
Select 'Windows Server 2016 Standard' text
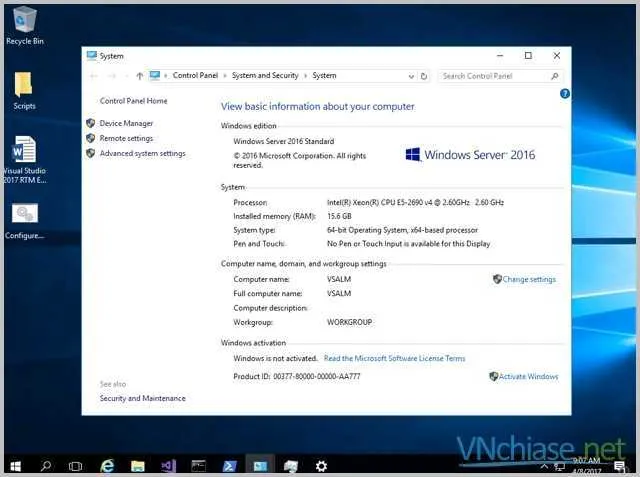[284, 141]
